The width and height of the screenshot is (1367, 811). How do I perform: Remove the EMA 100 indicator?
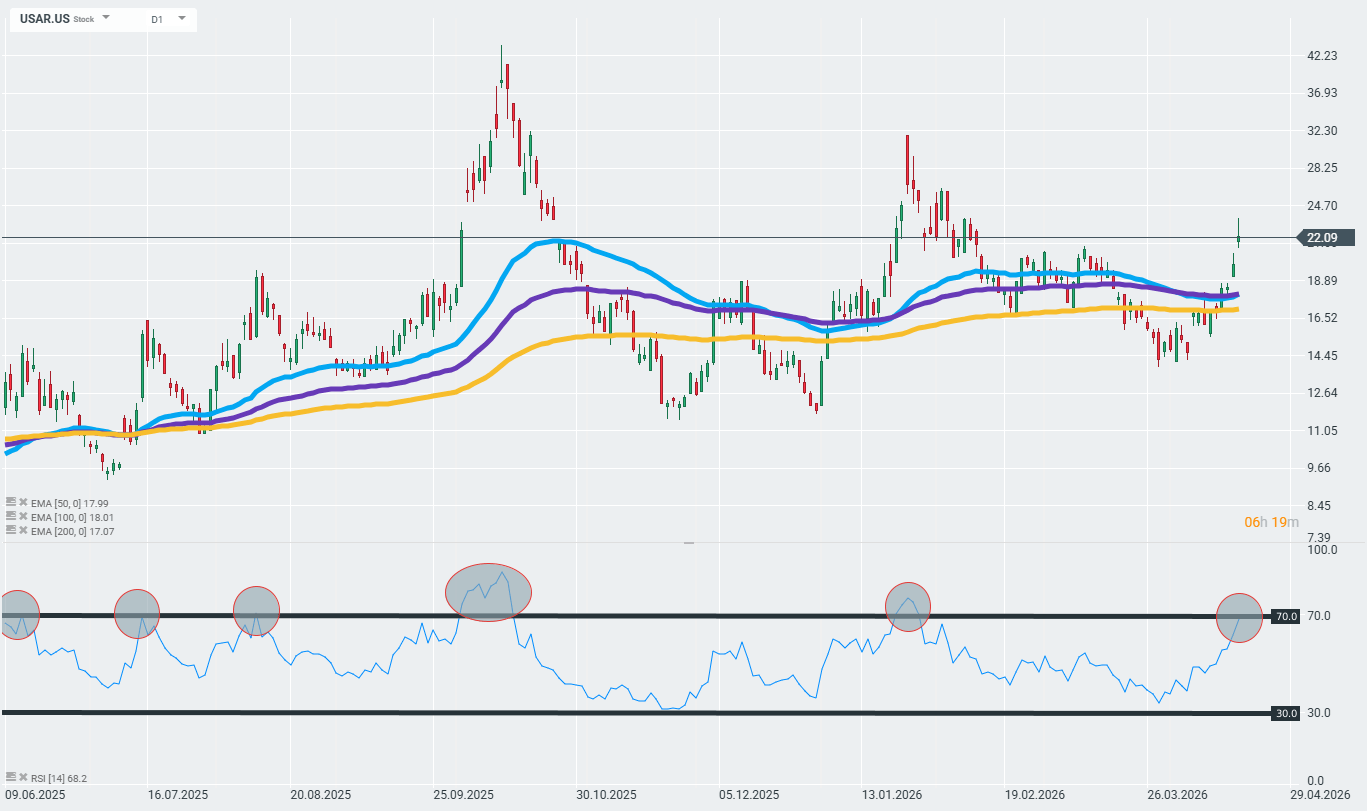(22, 517)
